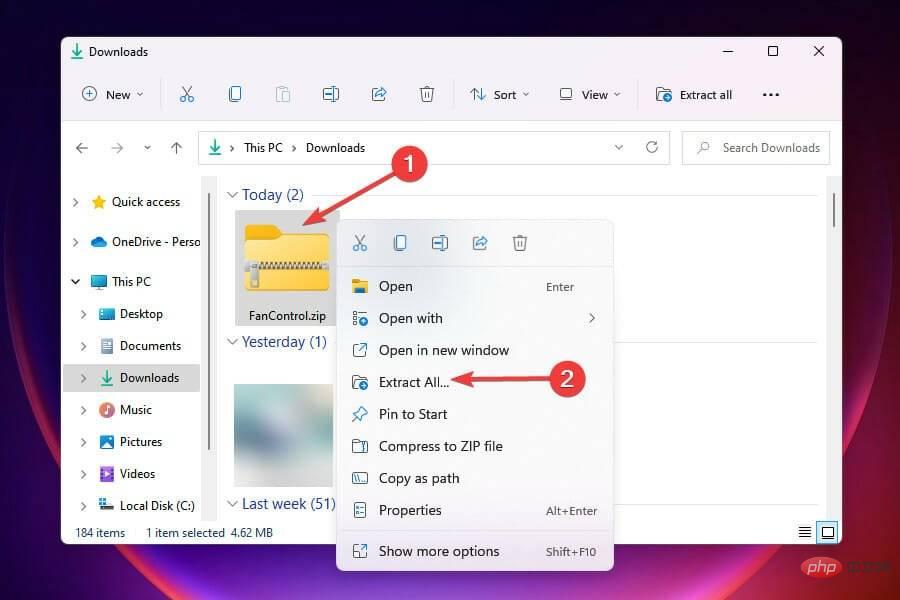The width and height of the screenshot is (900, 600).
Task: Select Extract All from the context menu
Action: (413, 382)
